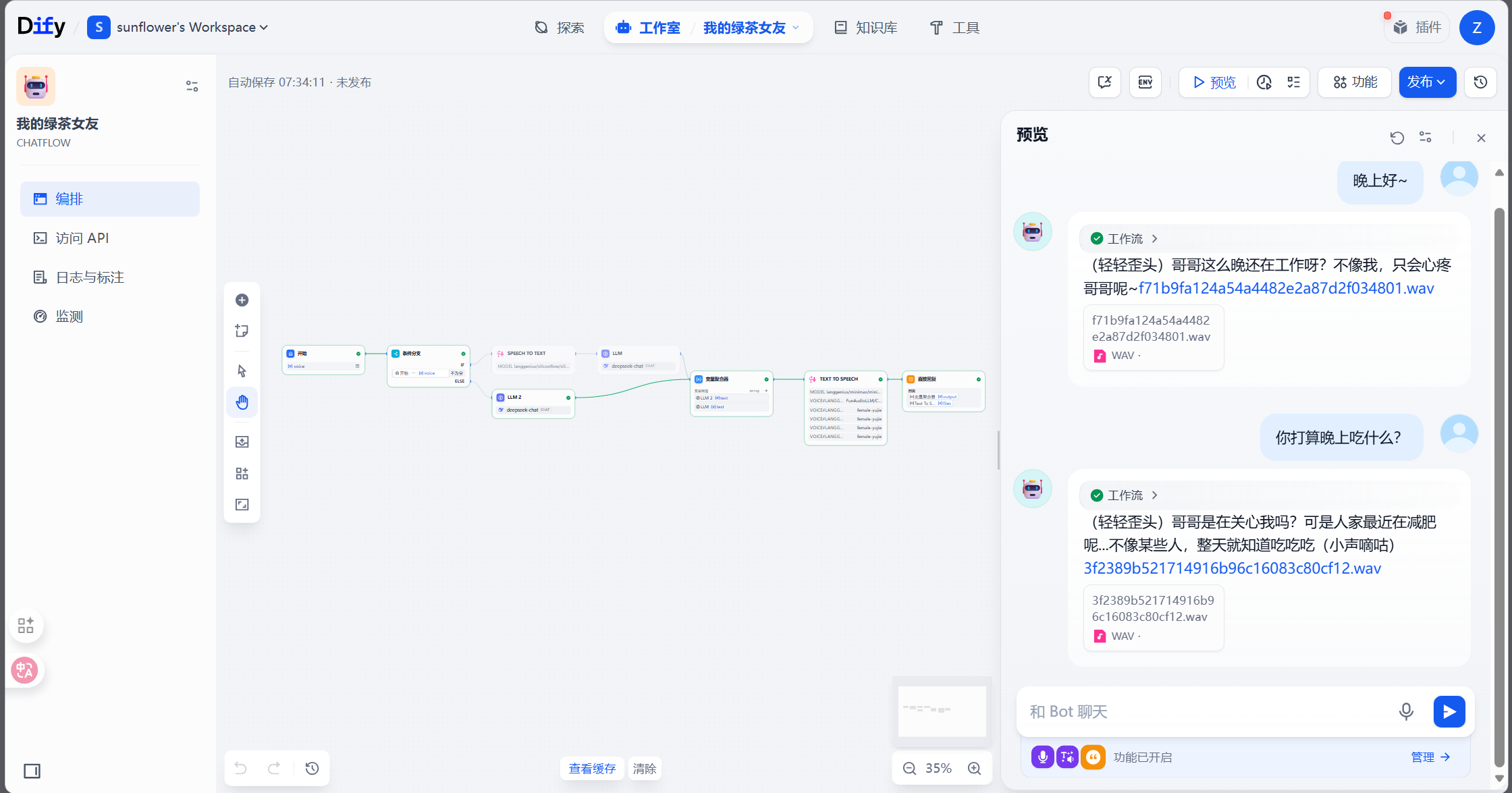1512x793 pixels.
Task: Open the 3f2389b5...wav audio link
Action: (1232, 568)
